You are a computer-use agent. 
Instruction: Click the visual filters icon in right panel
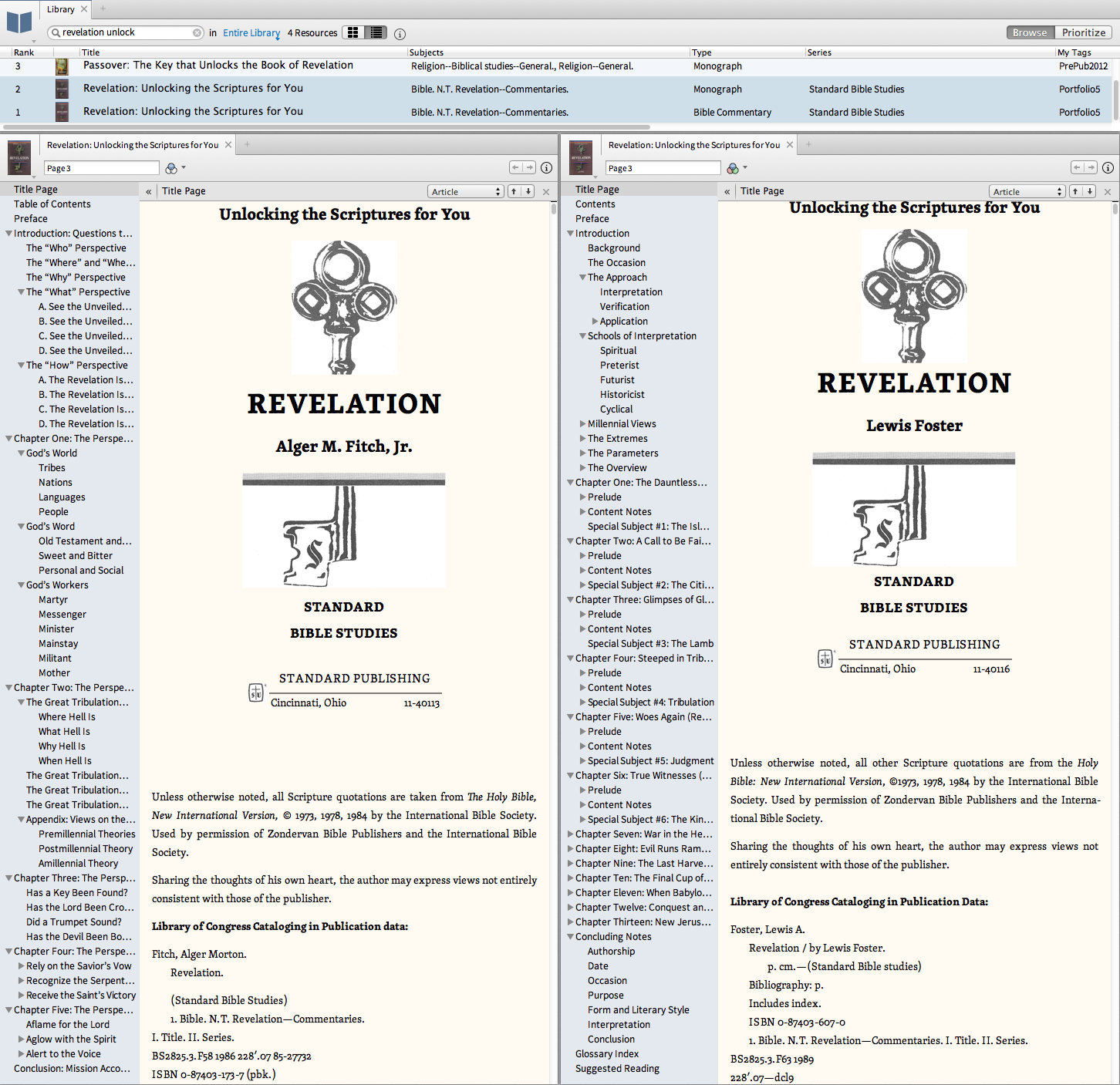[x=735, y=168]
